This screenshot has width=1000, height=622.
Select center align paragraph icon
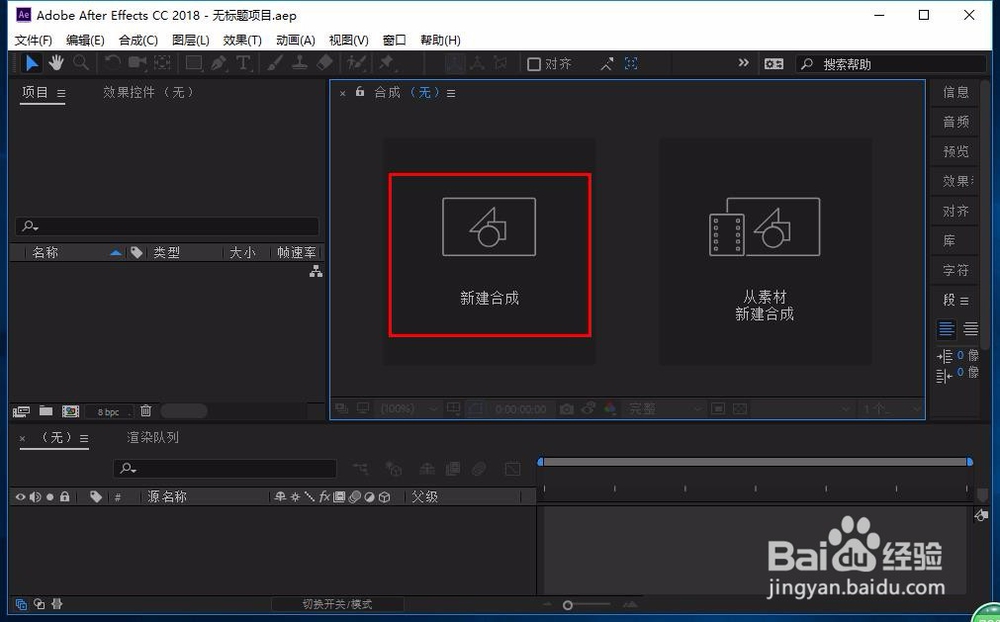tap(970, 329)
